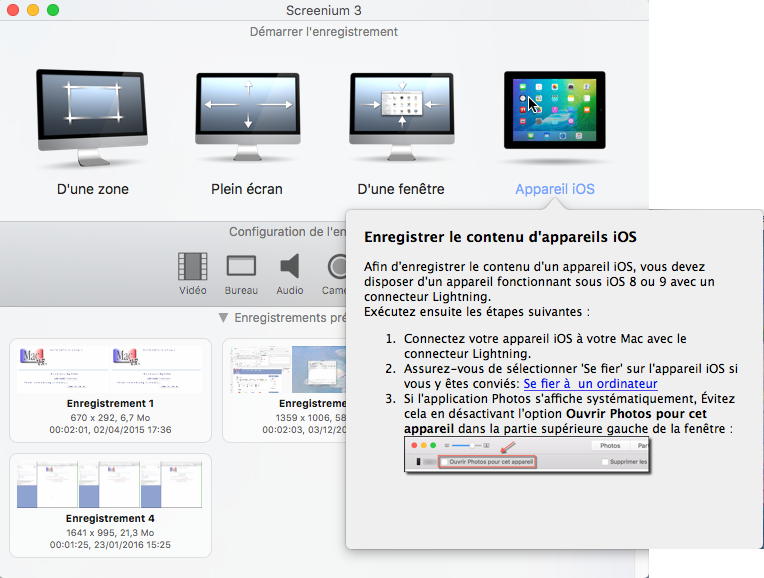Screen dimensions: 764x578
Task: Click '670 x 292, 6,7 Mo' text
Action: pos(110,418)
